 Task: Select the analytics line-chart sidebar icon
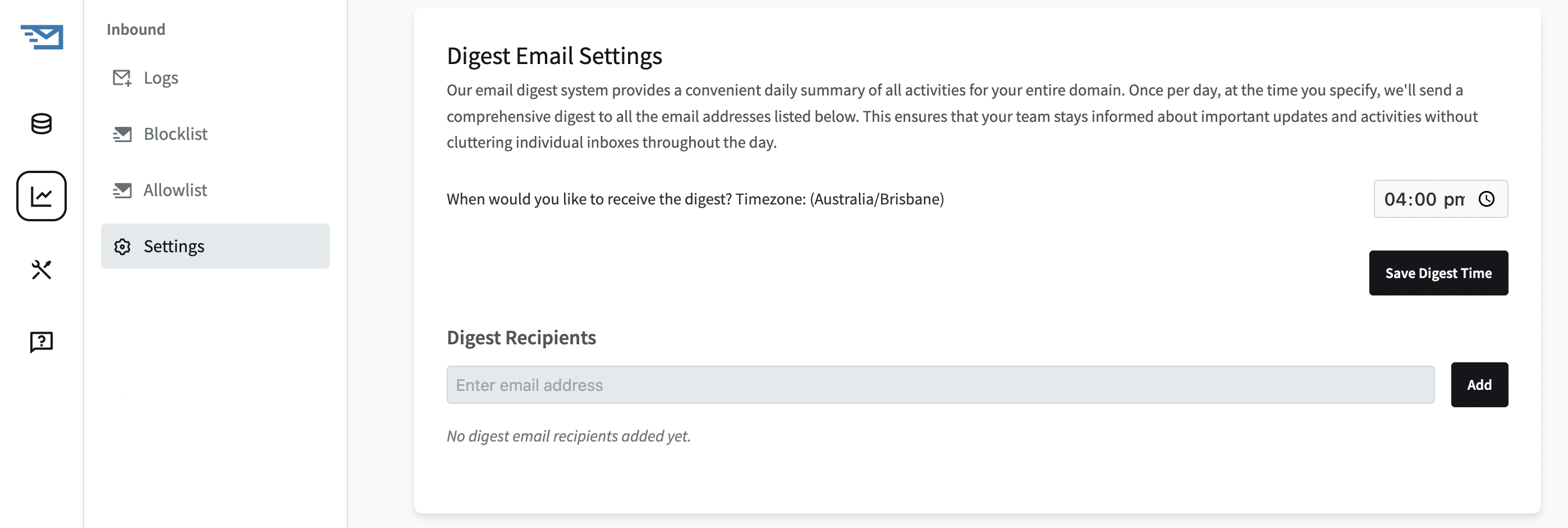(x=42, y=196)
